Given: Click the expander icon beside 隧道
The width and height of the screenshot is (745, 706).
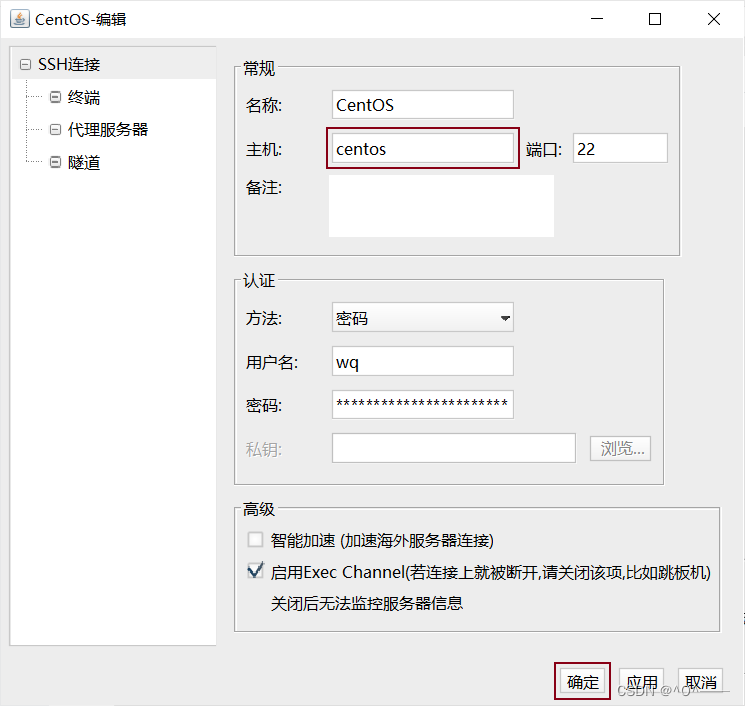Looking at the screenshot, I should point(55,162).
